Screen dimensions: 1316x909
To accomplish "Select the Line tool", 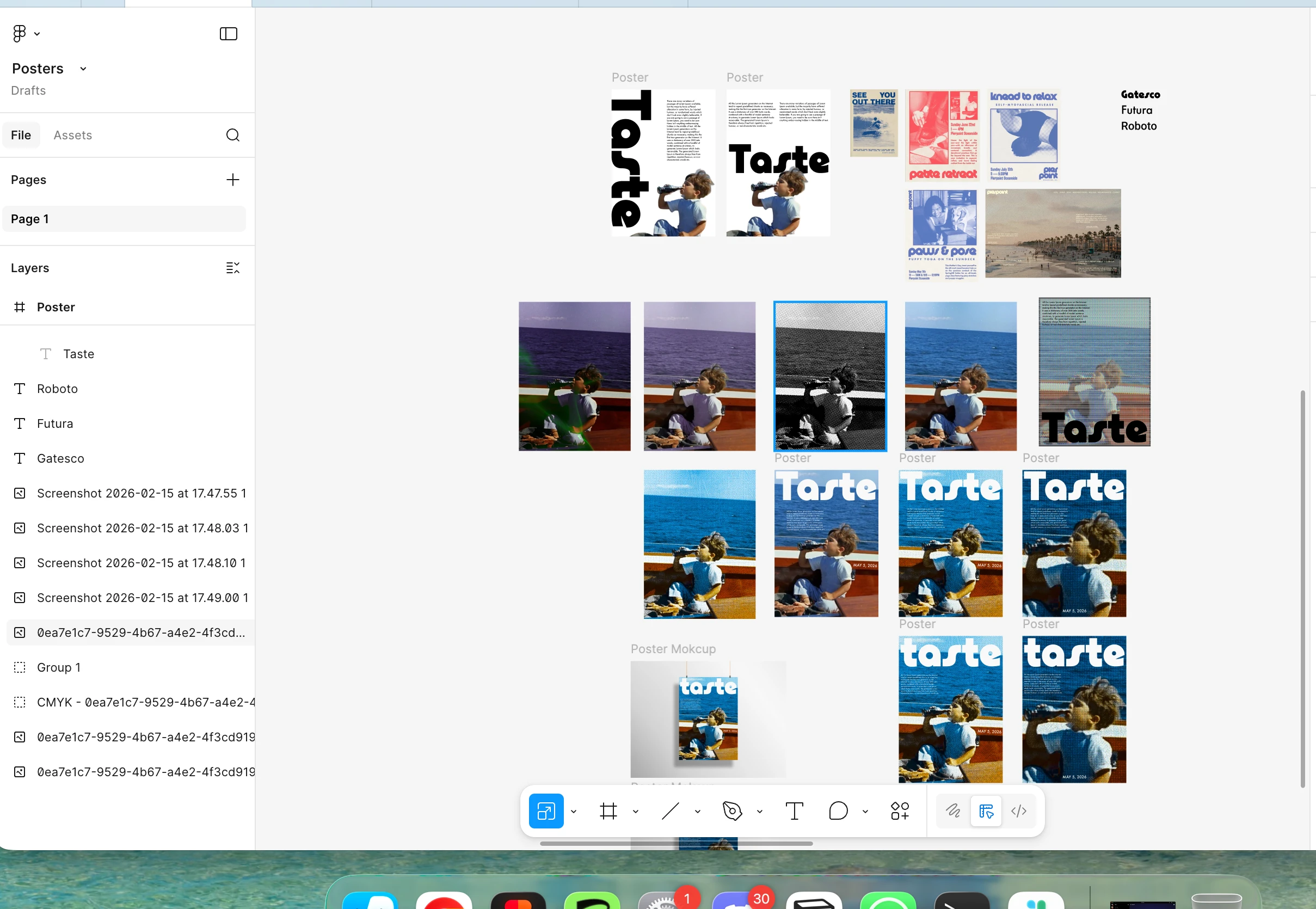I will [x=670, y=811].
